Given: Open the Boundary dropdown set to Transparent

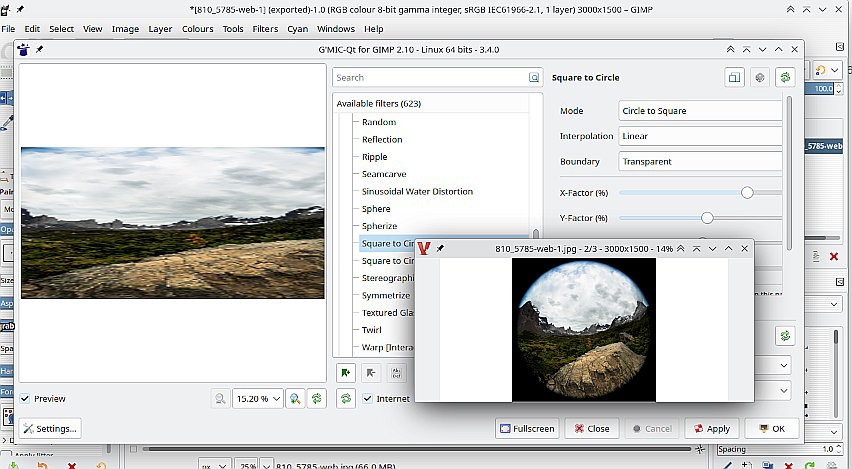Looking at the screenshot, I should pyautogui.click(x=698, y=161).
